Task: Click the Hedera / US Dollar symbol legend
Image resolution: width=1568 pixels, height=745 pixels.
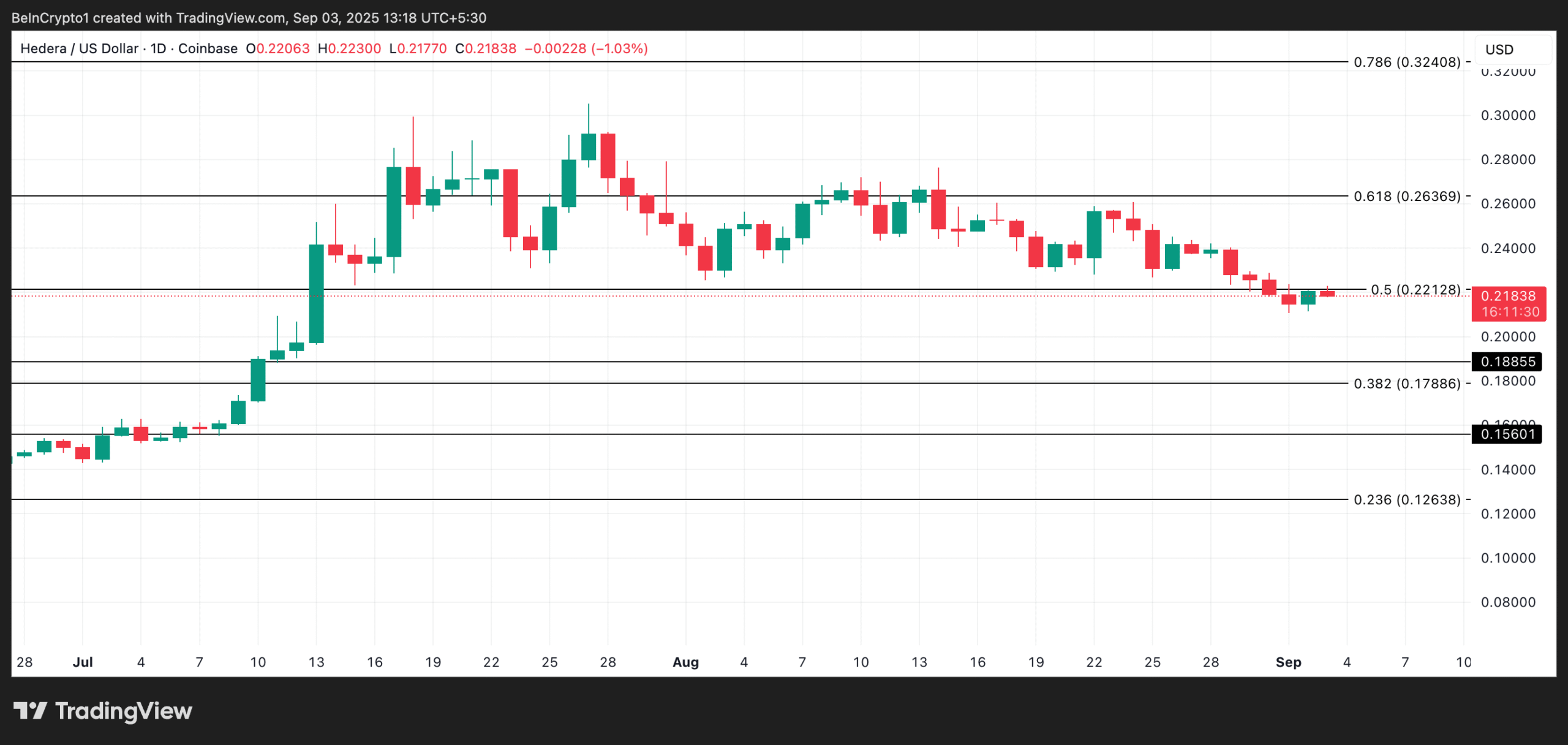Action: [x=80, y=48]
